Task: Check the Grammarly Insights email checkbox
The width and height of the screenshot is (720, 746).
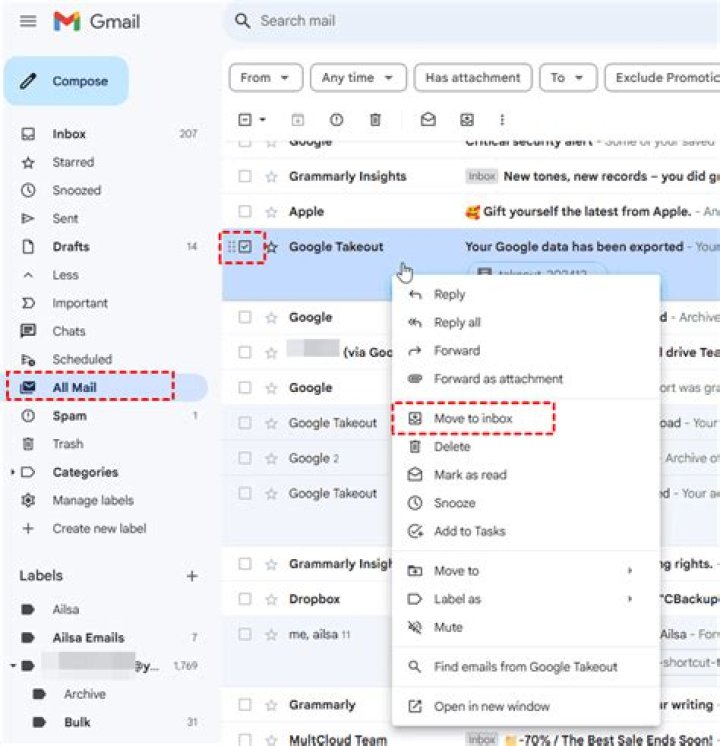Action: [245, 177]
